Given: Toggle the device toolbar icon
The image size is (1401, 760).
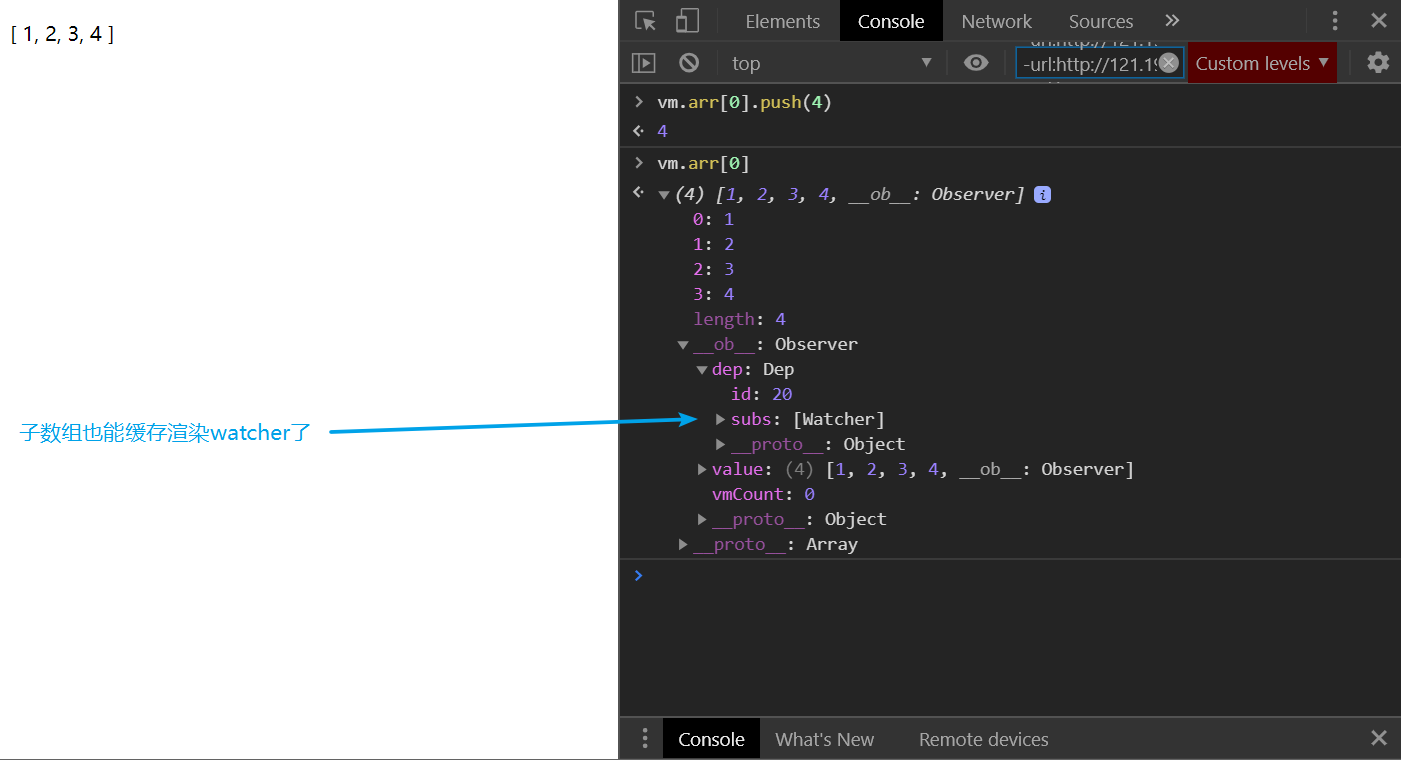Looking at the screenshot, I should click(687, 21).
